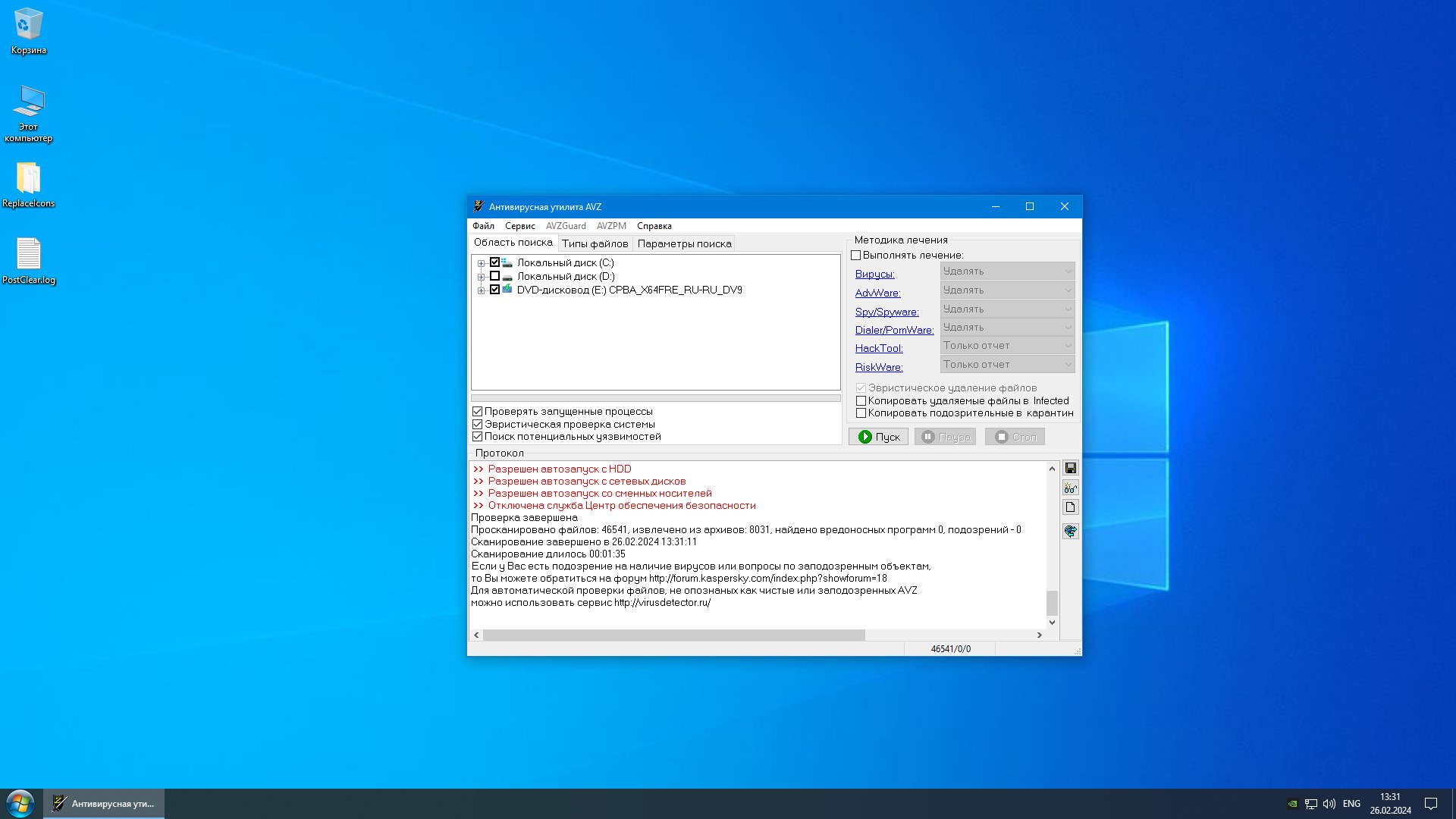Image resolution: width=1456 pixels, height=819 pixels.
Task: Open the RiskWare action dropdown
Action: 1007,365
